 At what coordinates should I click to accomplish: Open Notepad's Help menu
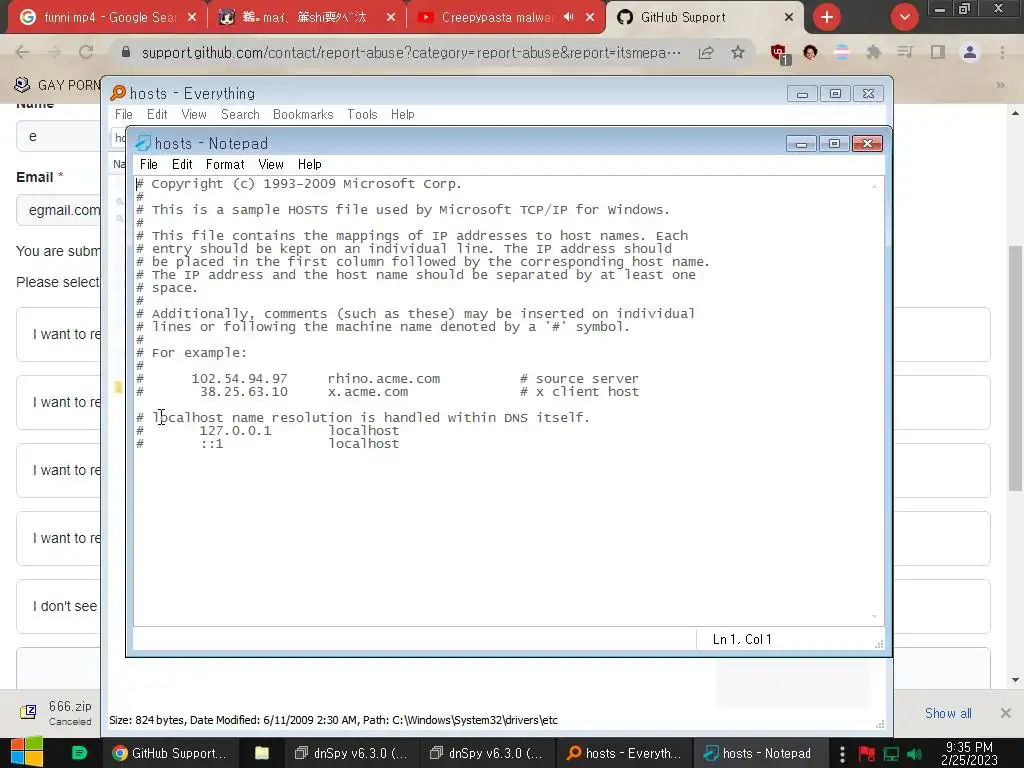pyautogui.click(x=310, y=165)
